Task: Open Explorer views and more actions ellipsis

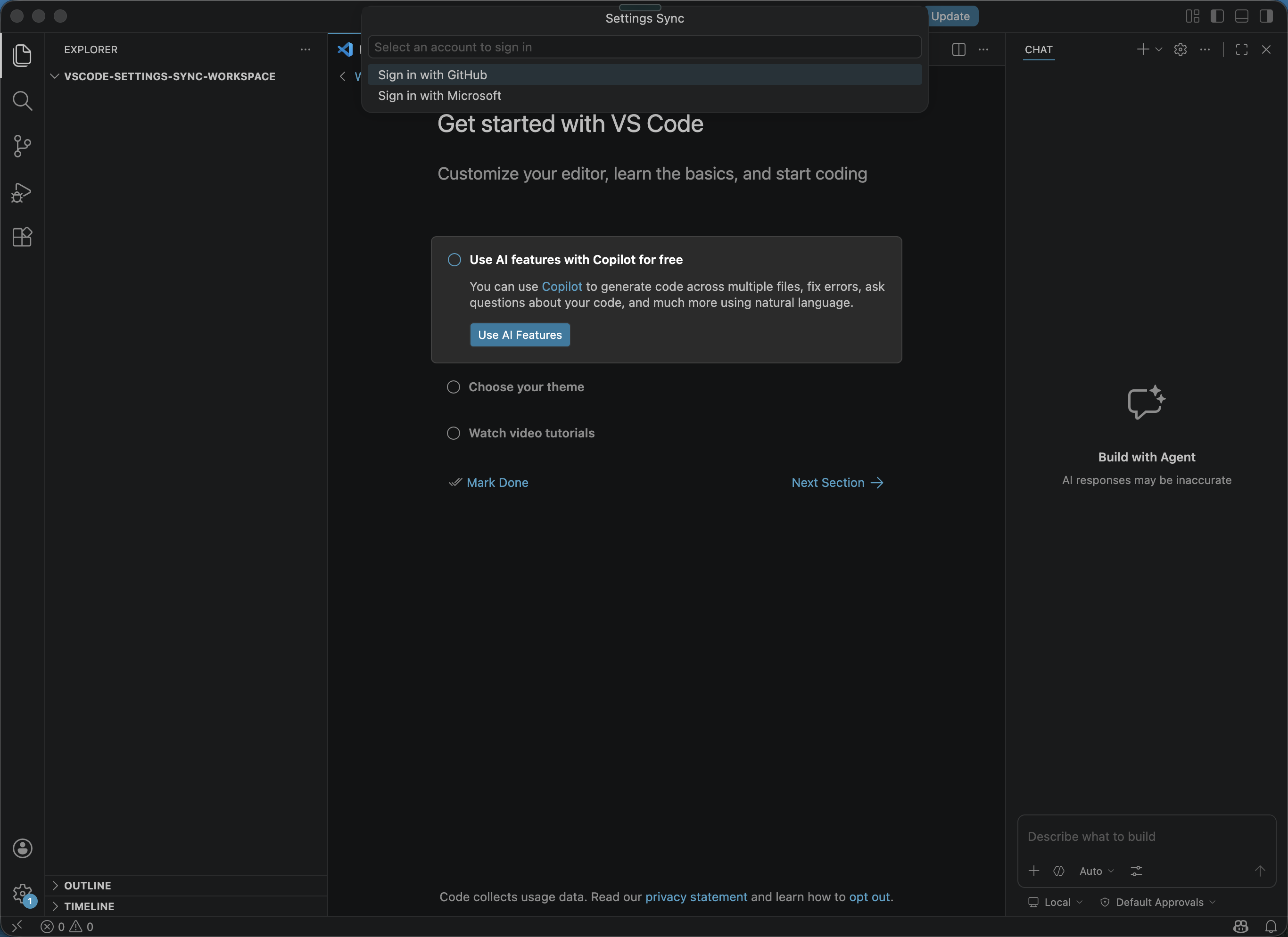Action: (x=305, y=49)
